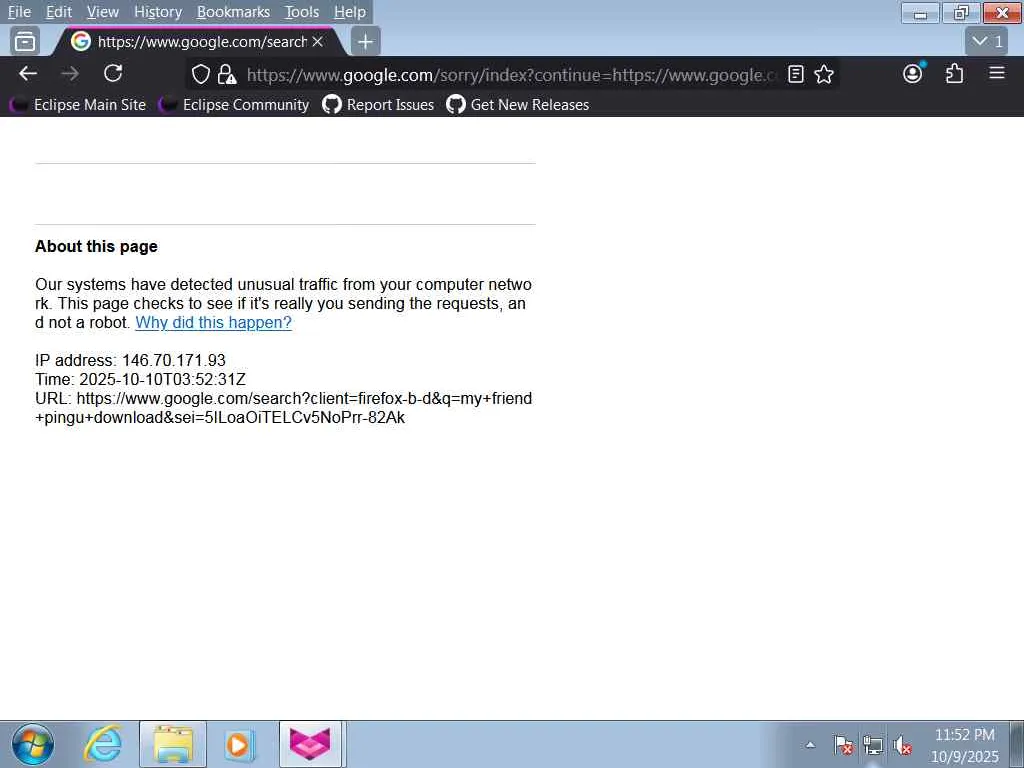Launch Internet Explorer from taskbar

(x=103, y=744)
